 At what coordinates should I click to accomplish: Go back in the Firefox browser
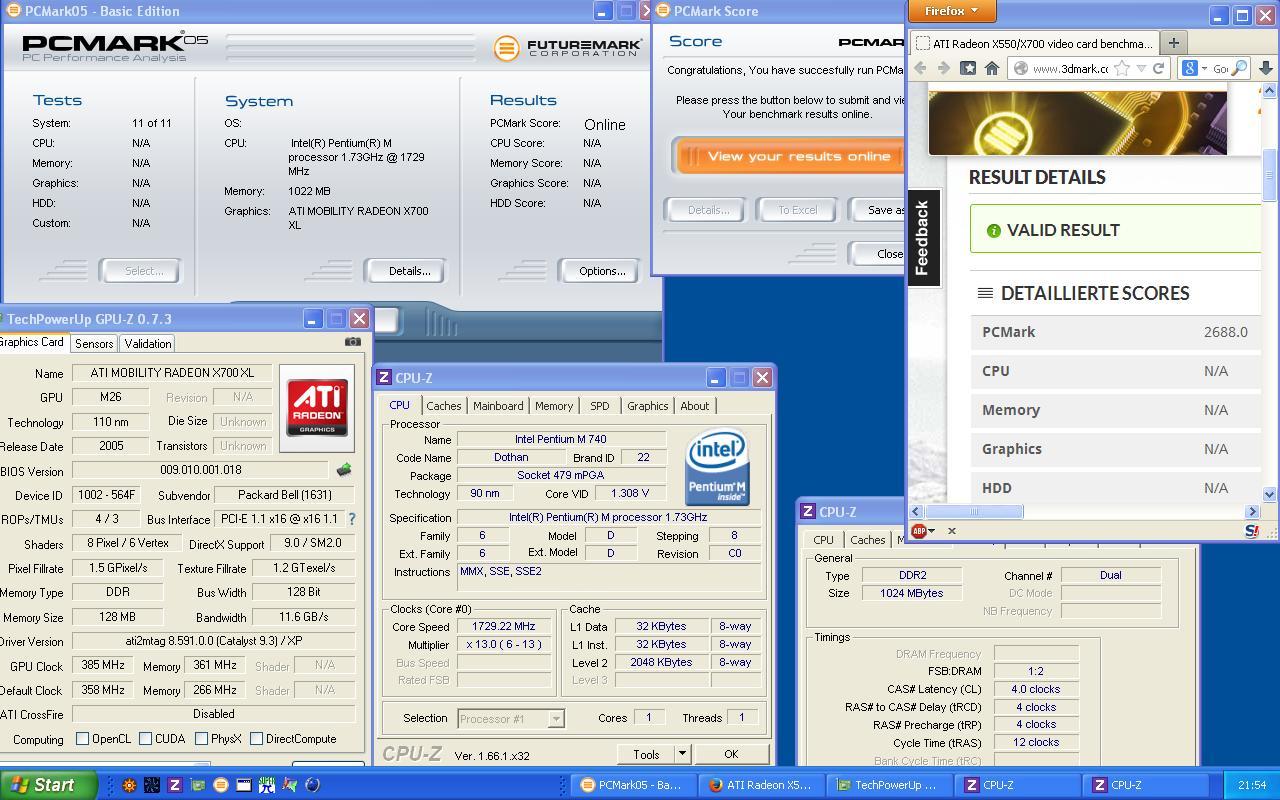[920, 68]
